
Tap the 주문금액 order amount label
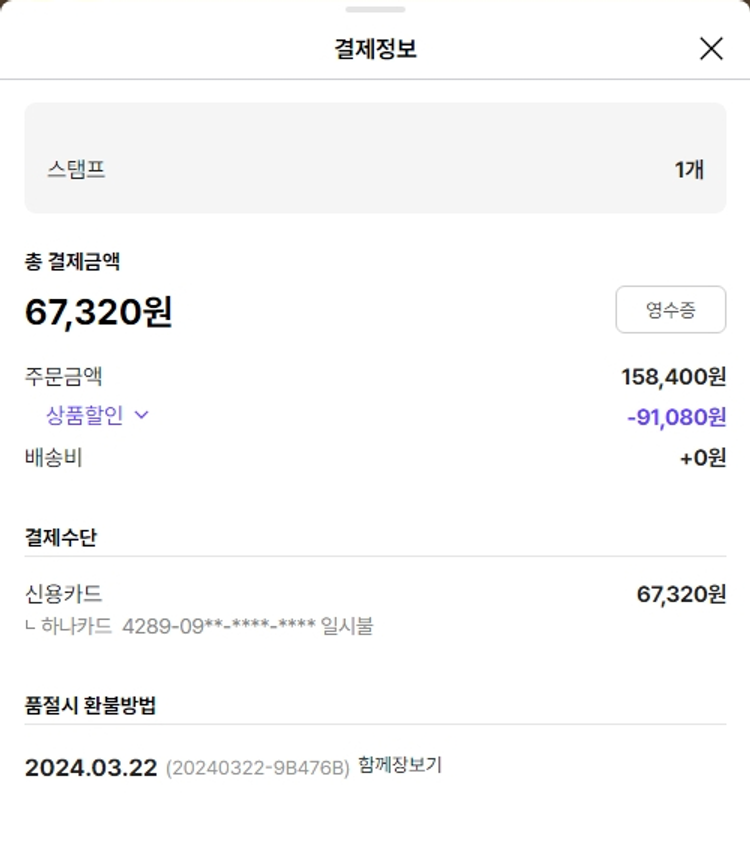pos(63,377)
